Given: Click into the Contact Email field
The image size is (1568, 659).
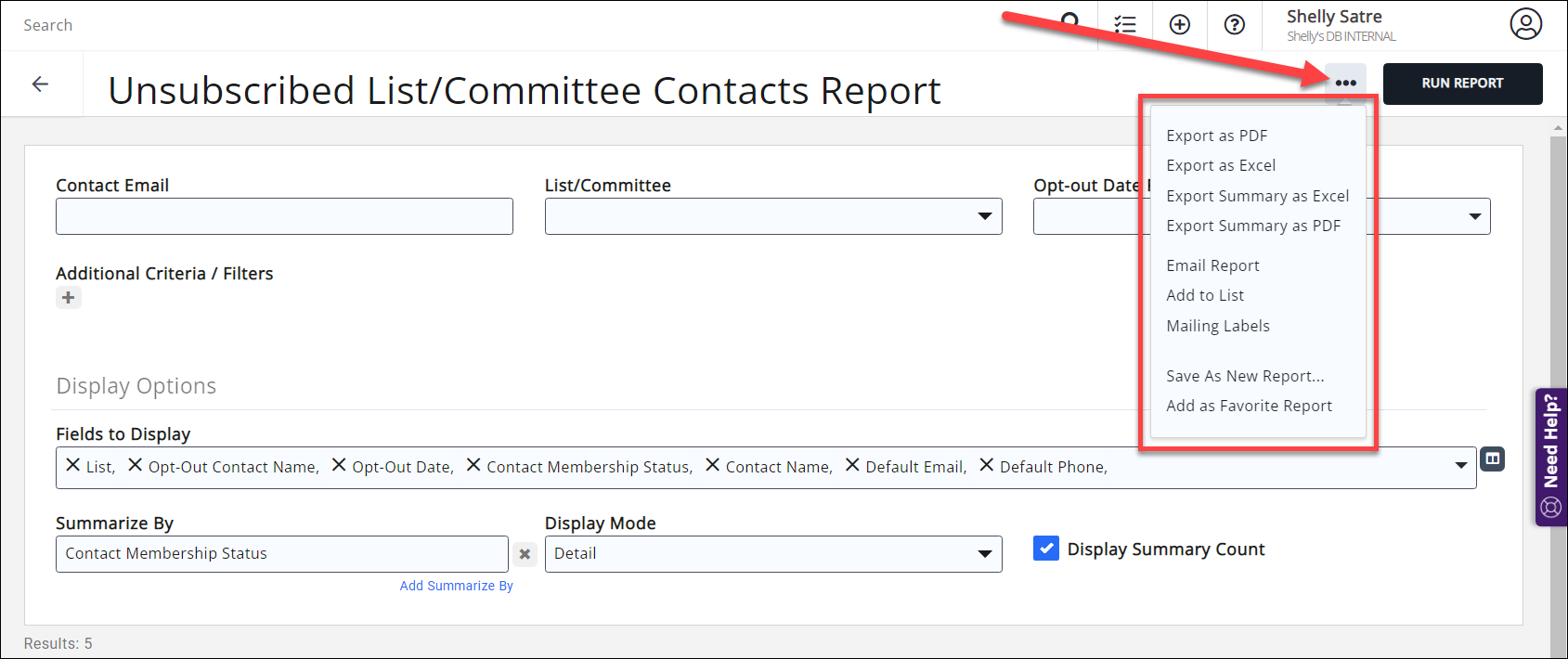Looking at the screenshot, I should point(284,216).
